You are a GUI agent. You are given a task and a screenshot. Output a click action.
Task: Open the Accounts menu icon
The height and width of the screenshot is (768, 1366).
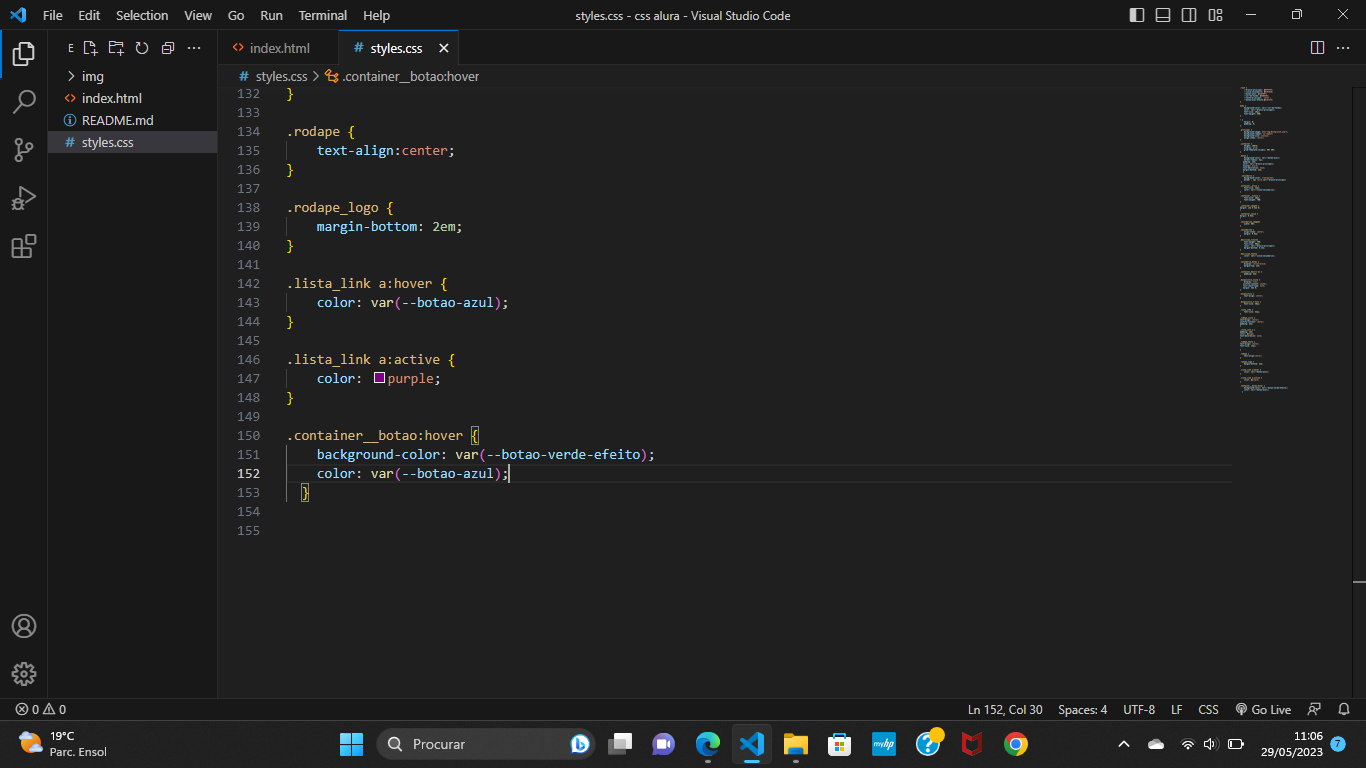click(x=24, y=626)
